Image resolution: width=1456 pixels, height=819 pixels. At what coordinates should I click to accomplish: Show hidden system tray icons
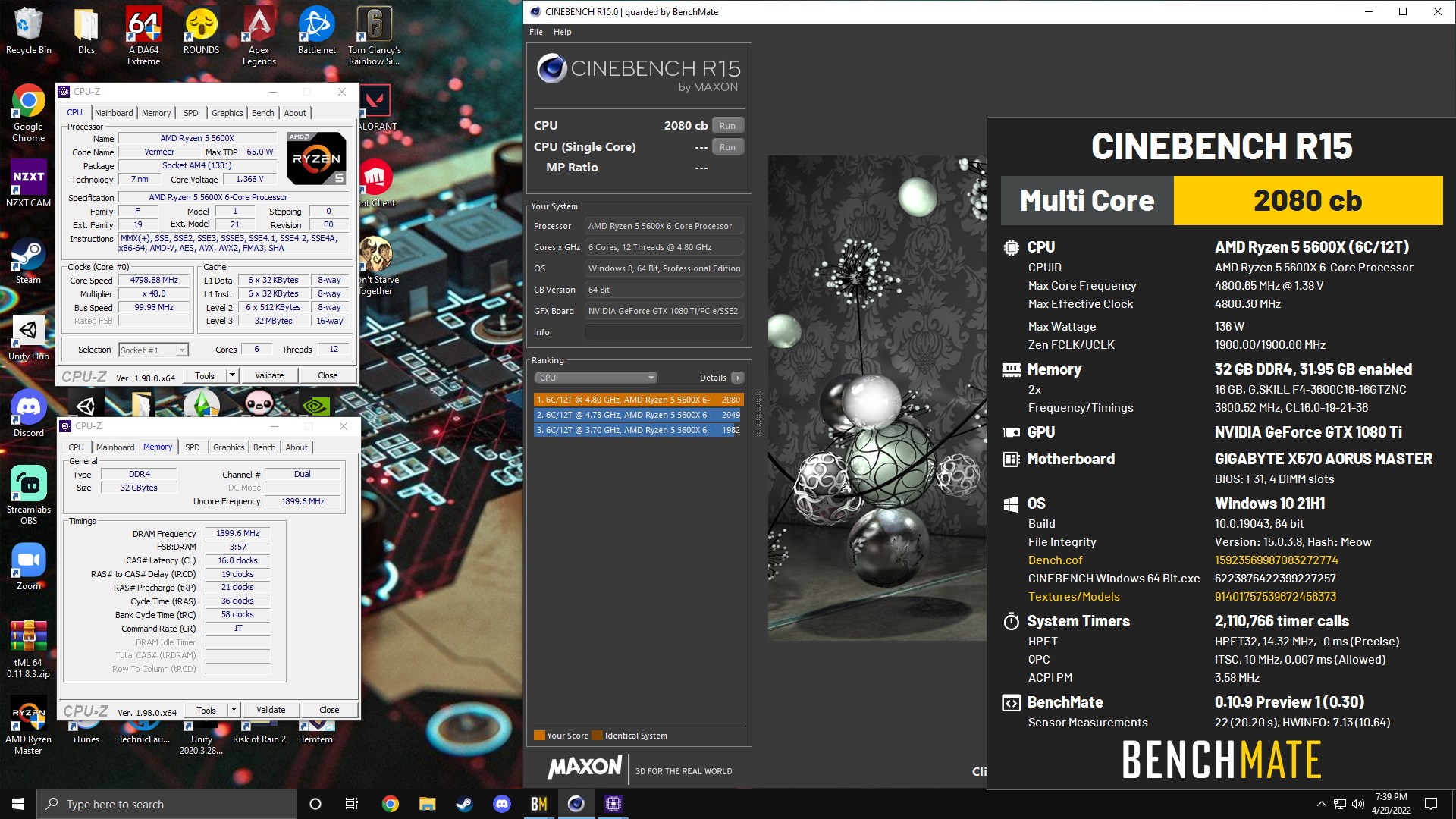click(x=1322, y=804)
